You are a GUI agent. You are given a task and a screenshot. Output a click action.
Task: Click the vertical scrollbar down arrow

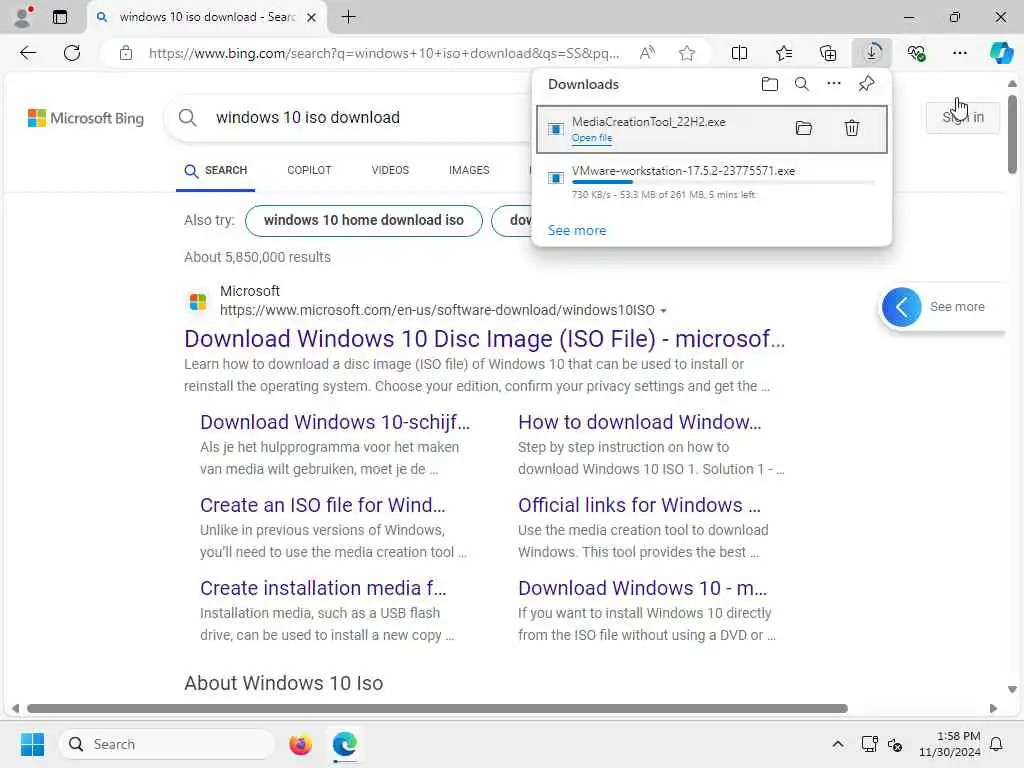click(1012, 689)
